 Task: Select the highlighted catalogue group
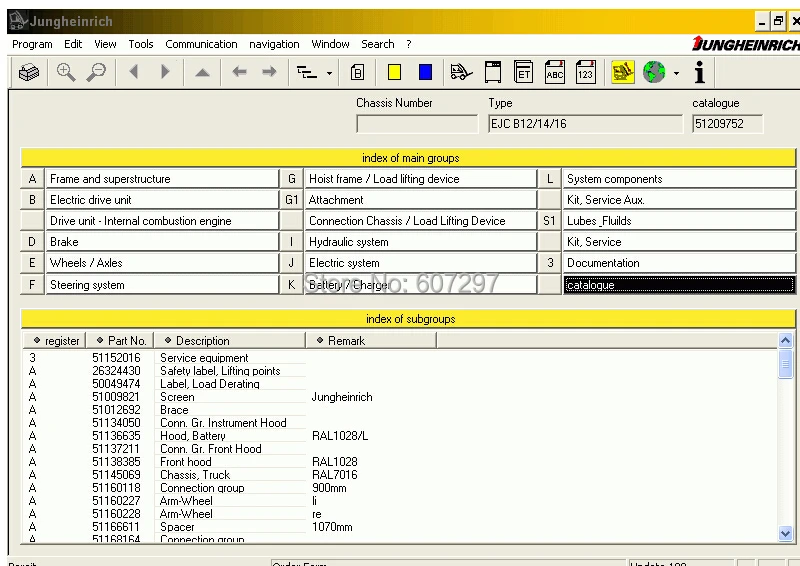click(x=679, y=284)
